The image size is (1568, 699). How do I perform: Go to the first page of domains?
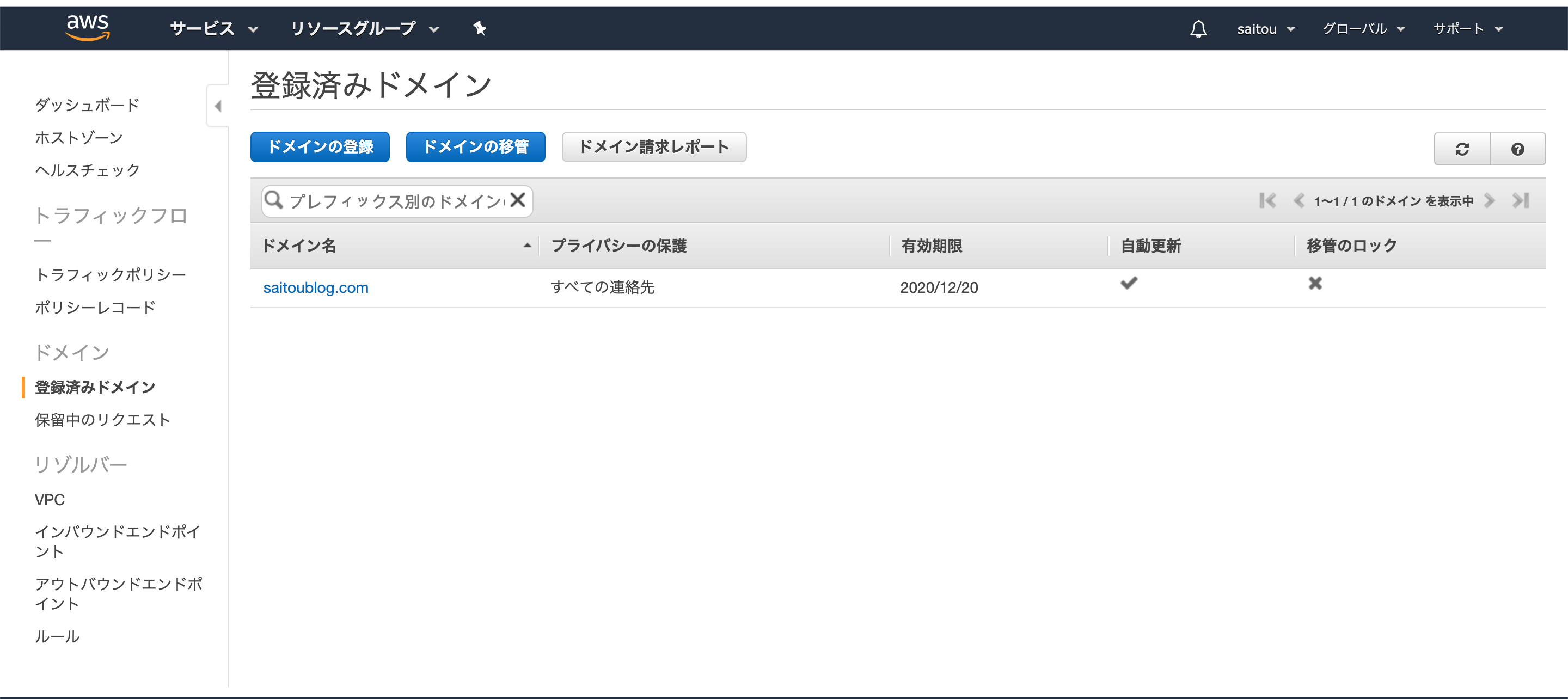(x=1268, y=200)
